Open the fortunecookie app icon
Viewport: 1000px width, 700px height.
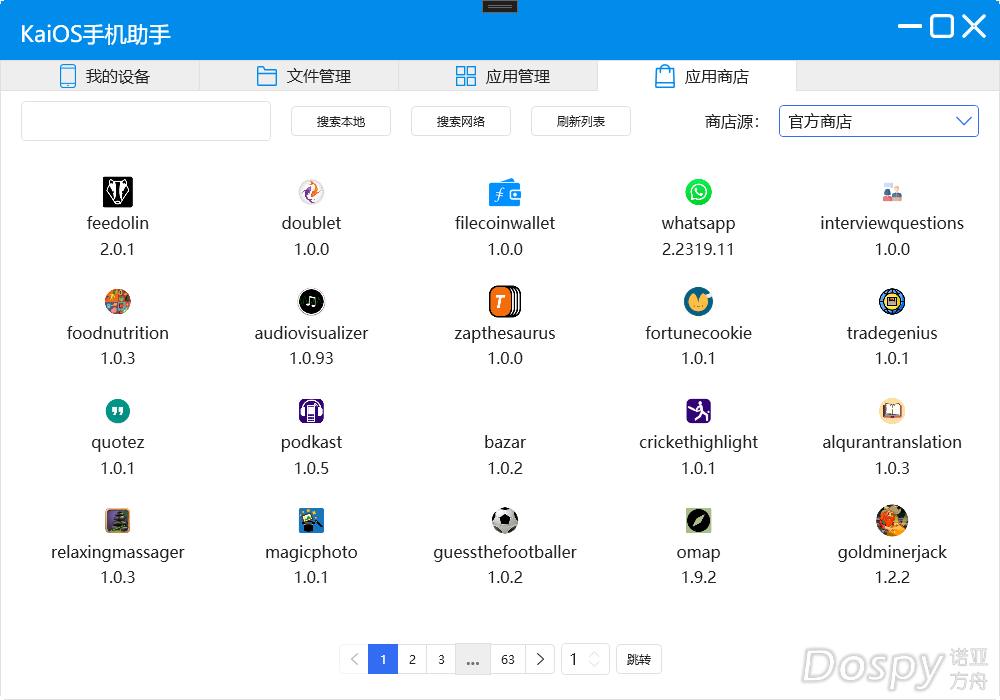[x=698, y=302]
